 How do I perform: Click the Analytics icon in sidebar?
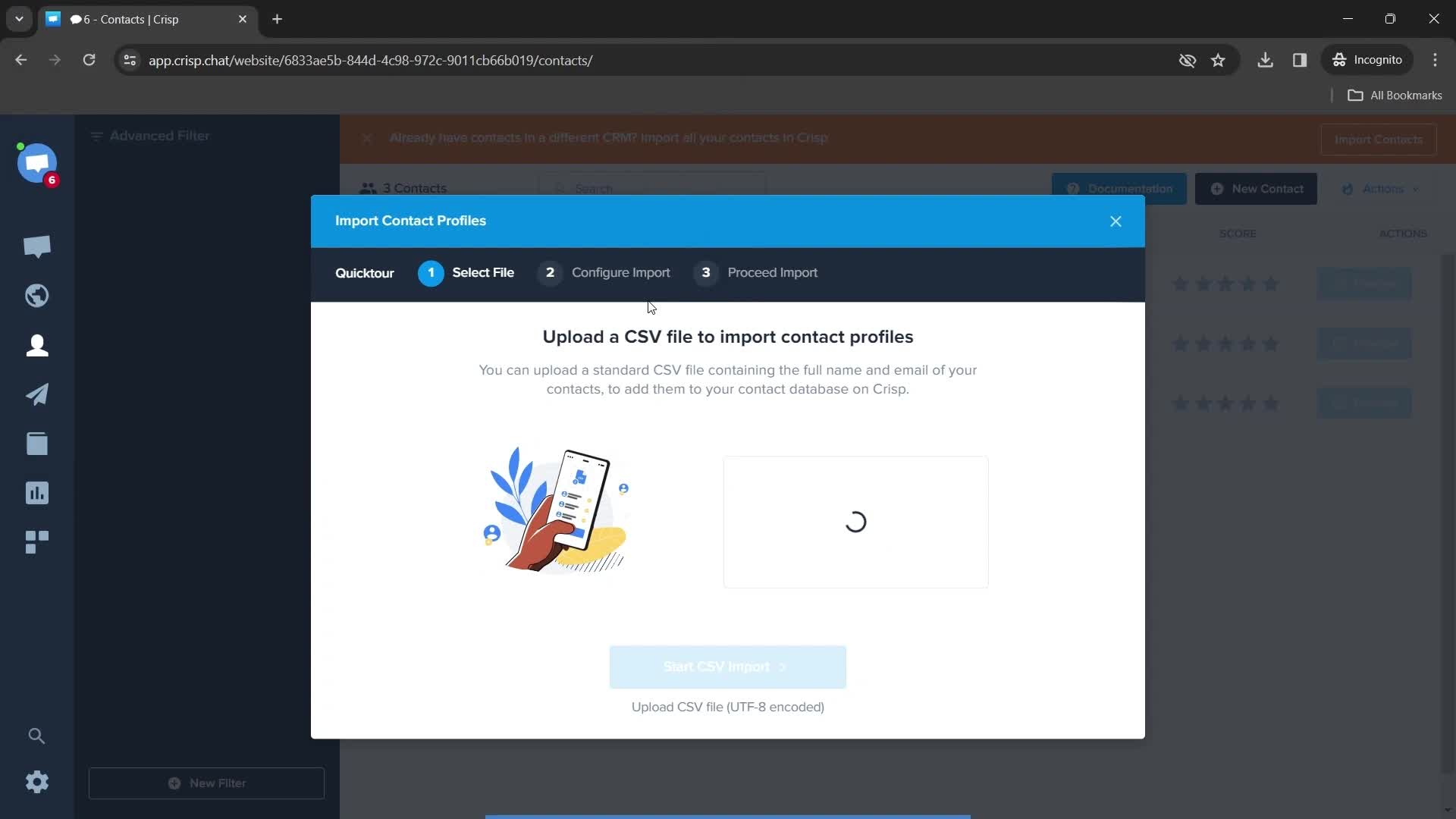click(37, 493)
